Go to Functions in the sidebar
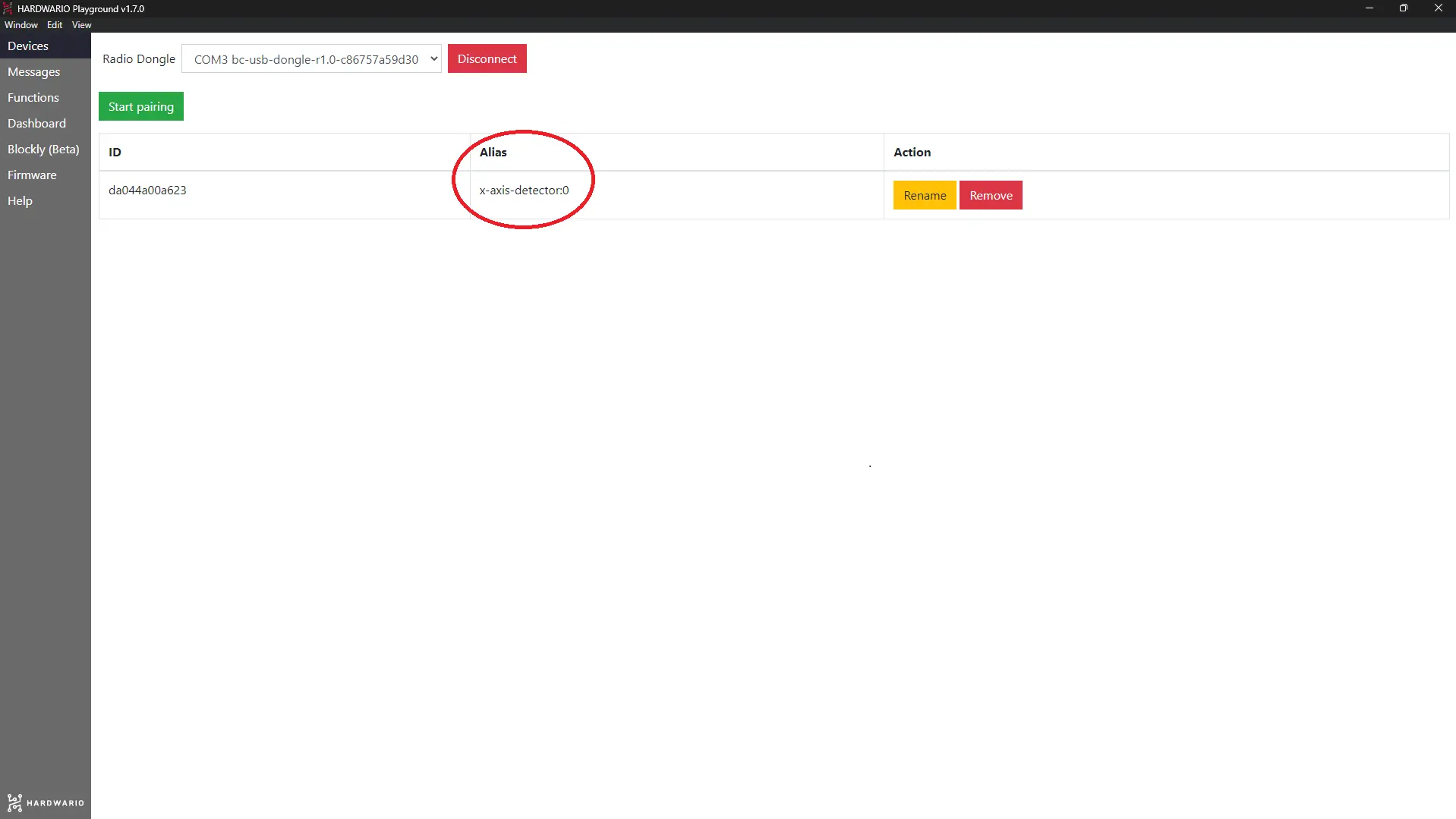Screen dimensions: 1456x819 pyautogui.click(x=46, y=97)
